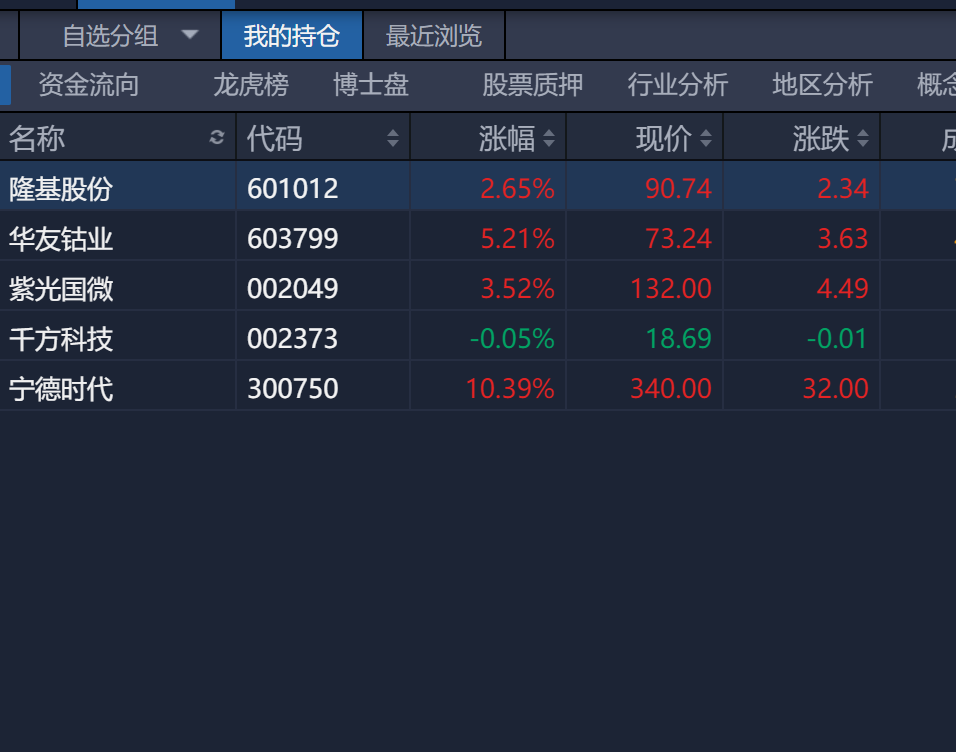Click the 代码 column header label
Image resolution: width=956 pixels, height=752 pixels.
274,138
